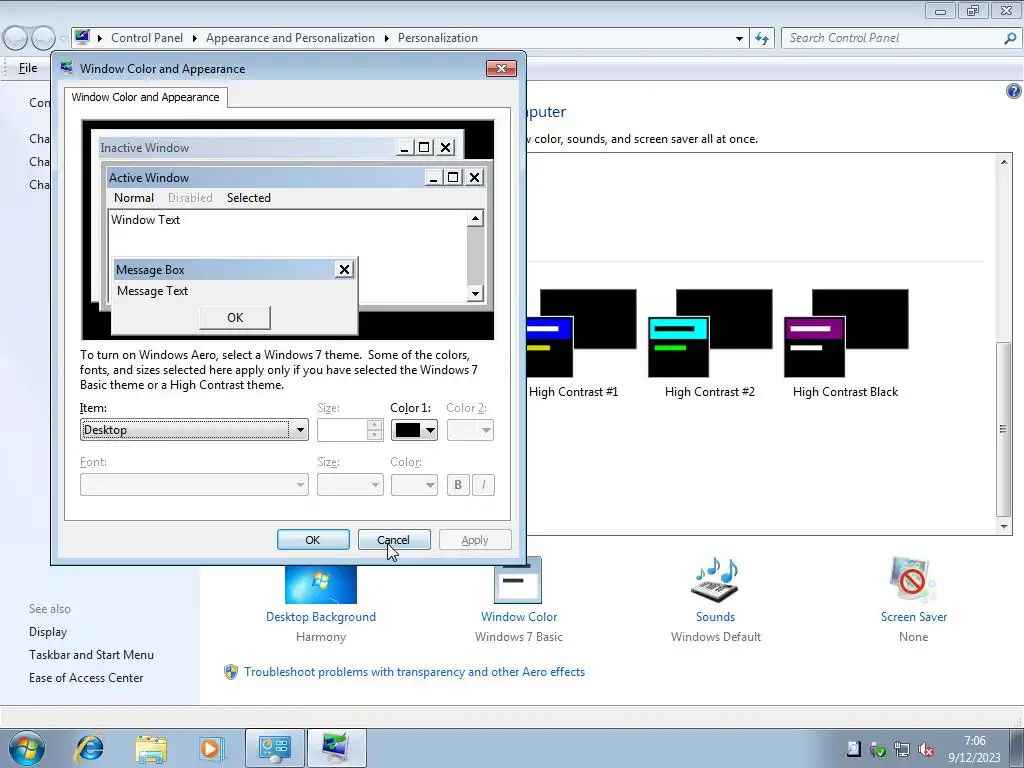Open the Color 2 dropdown

[470, 430]
